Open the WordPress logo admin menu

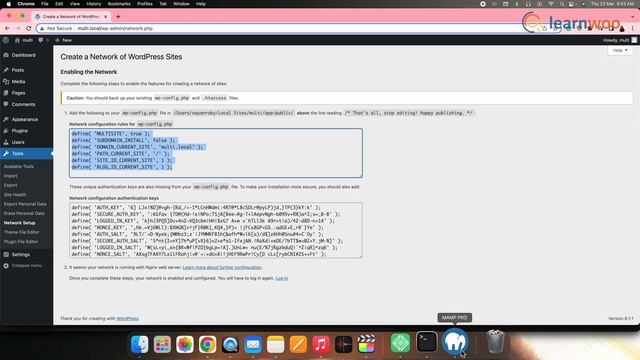[6, 40]
